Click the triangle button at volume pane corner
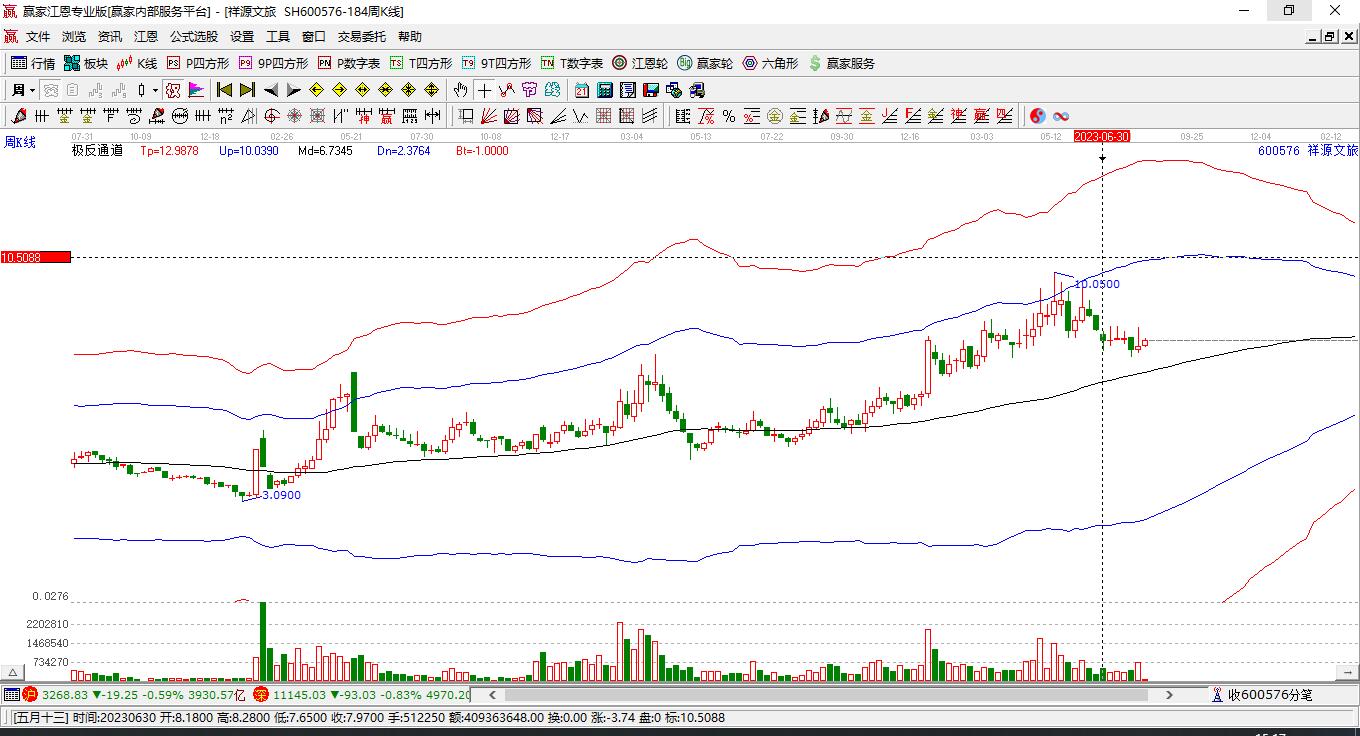The width and height of the screenshot is (1360, 736). coord(13,673)
